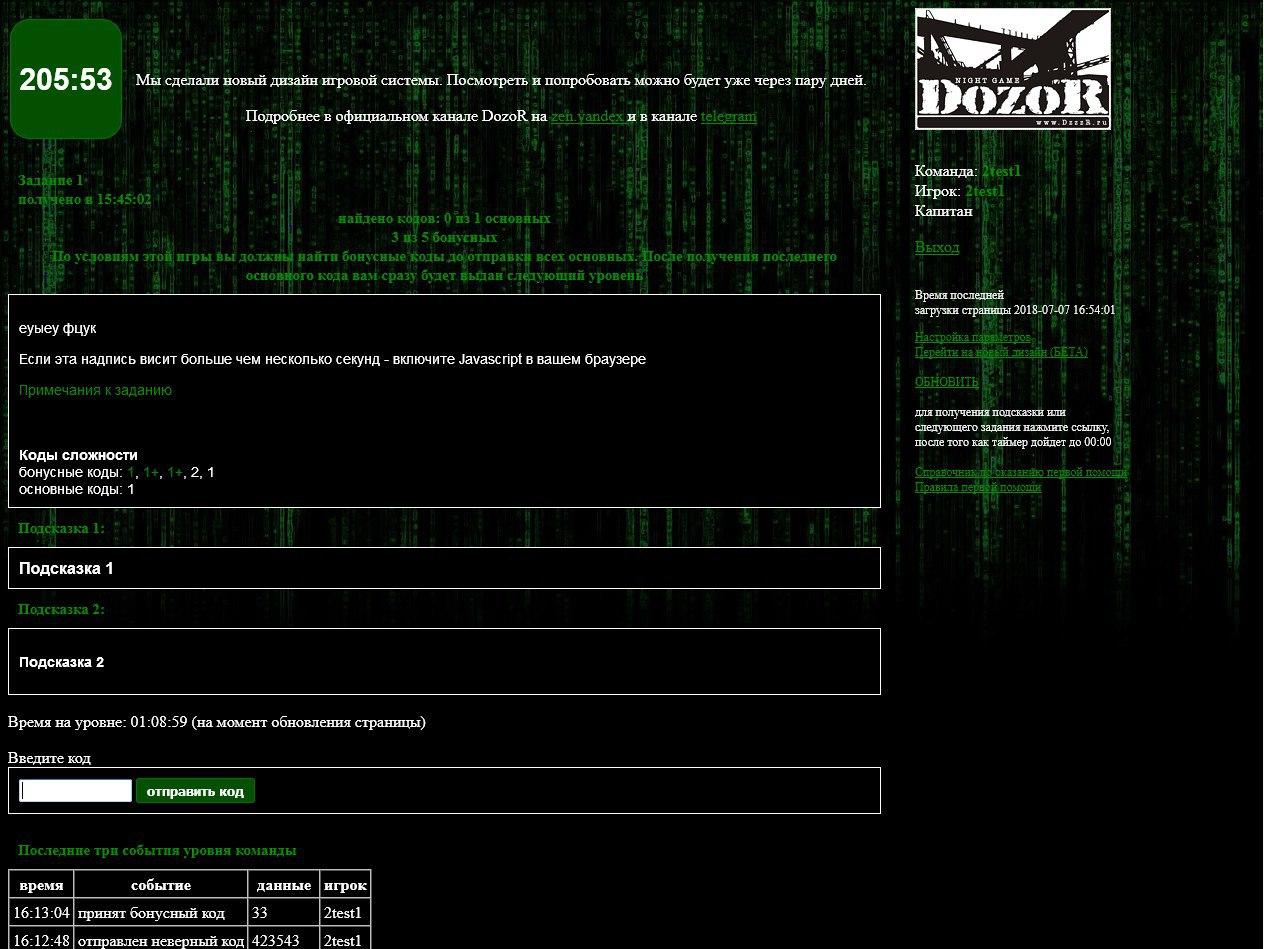The width and height of the screenshot is (1264, 949).
Task: Click the Подсказка 1 hint box
Action: (444, 568)
